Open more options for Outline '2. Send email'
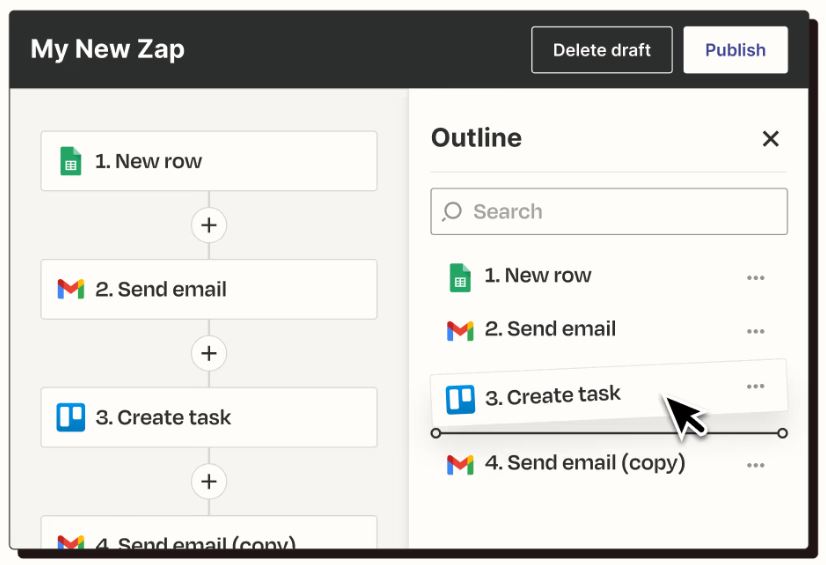Image resolution: width=826 pixels, height=565 pixels. [x=755, y=331]
